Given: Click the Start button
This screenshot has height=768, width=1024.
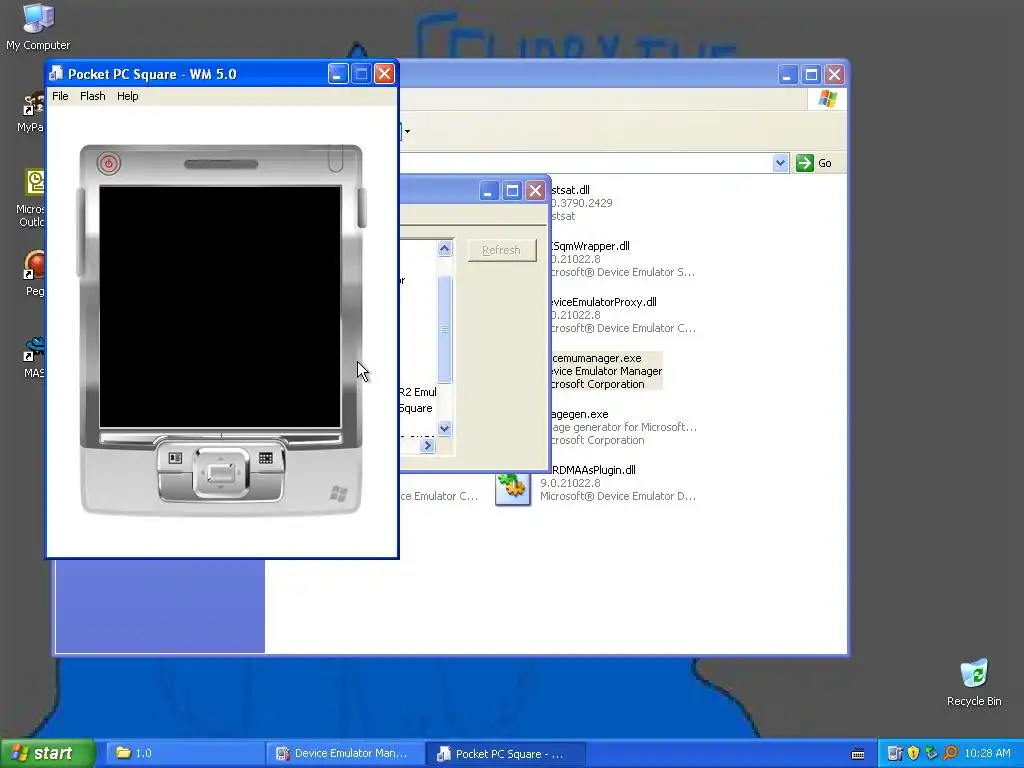Looking at the screenshot, I should 47,753.
